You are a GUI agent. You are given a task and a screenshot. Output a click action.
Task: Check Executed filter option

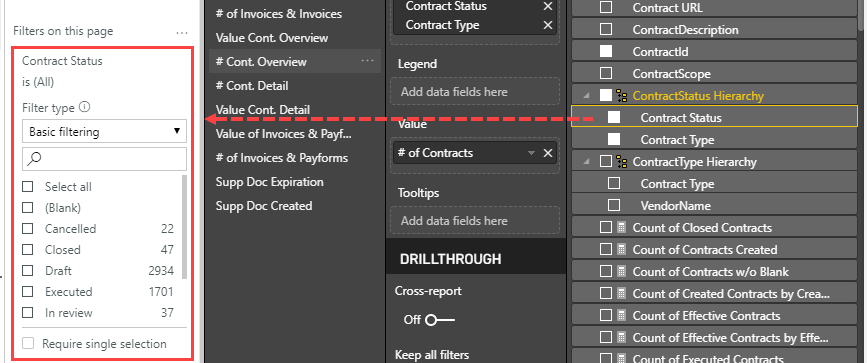(28, 292)
